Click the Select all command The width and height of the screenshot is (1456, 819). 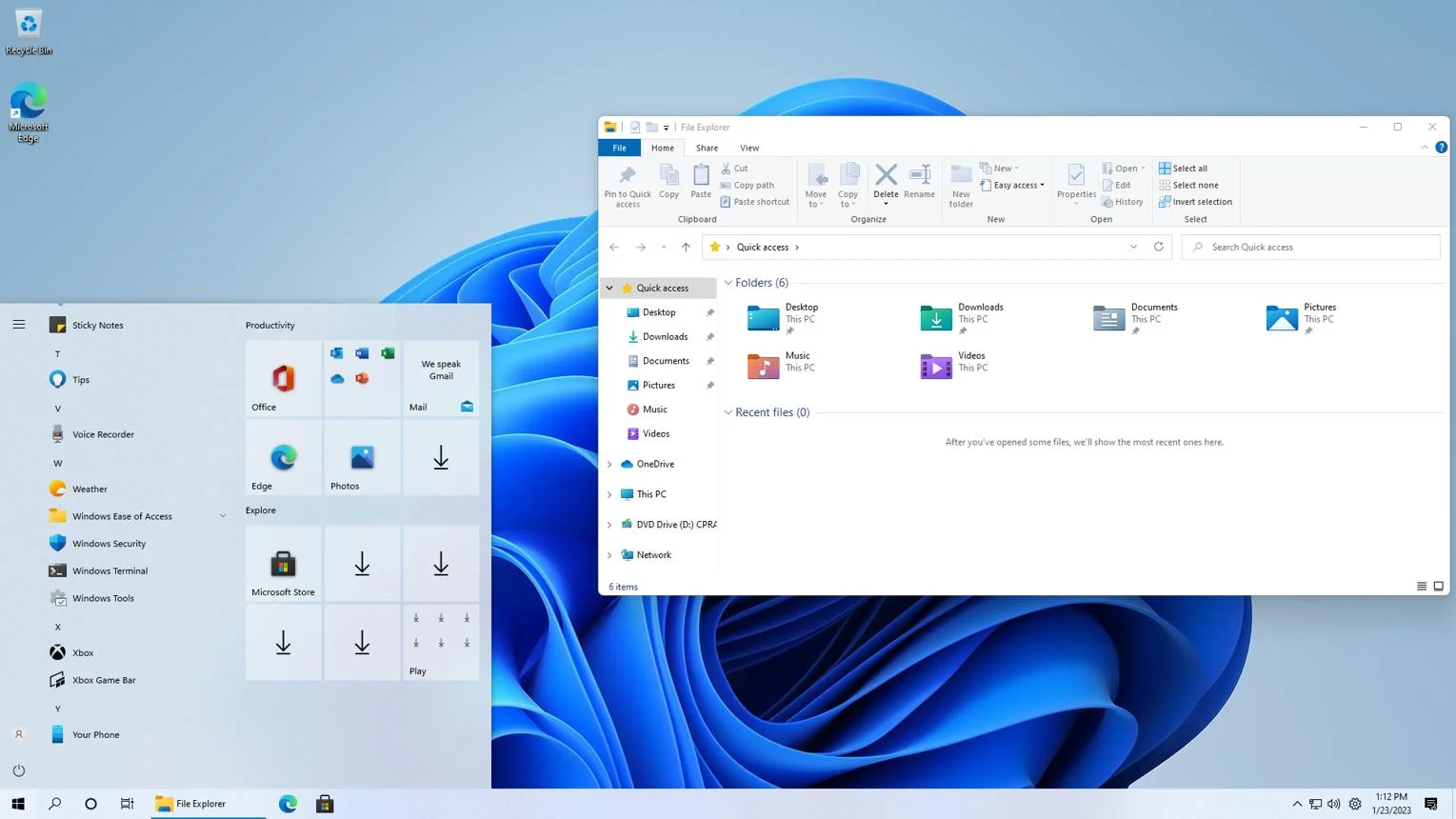pyautogui.click(x=1183, y=169)
